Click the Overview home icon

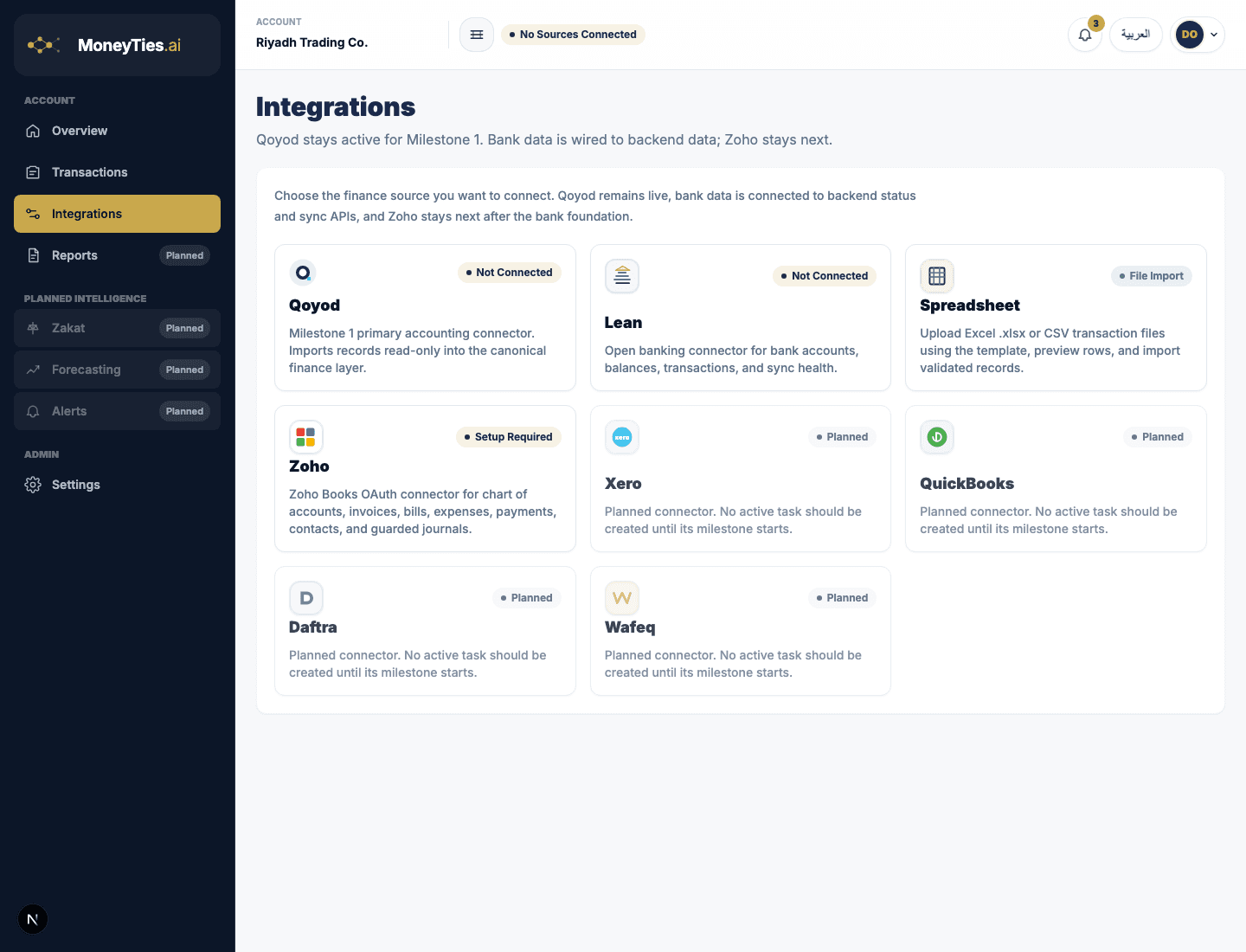point(33,131)
